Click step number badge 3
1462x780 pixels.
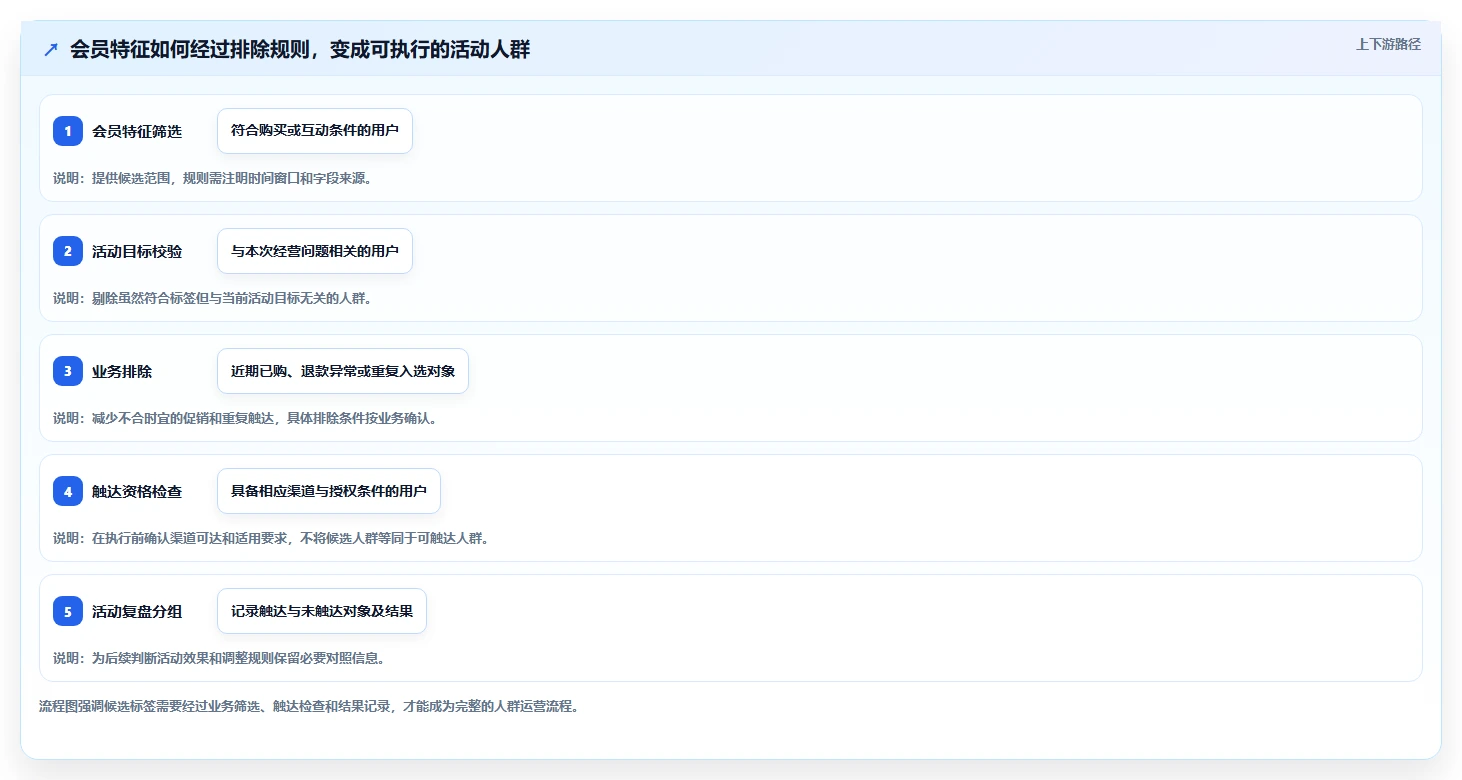68,371
